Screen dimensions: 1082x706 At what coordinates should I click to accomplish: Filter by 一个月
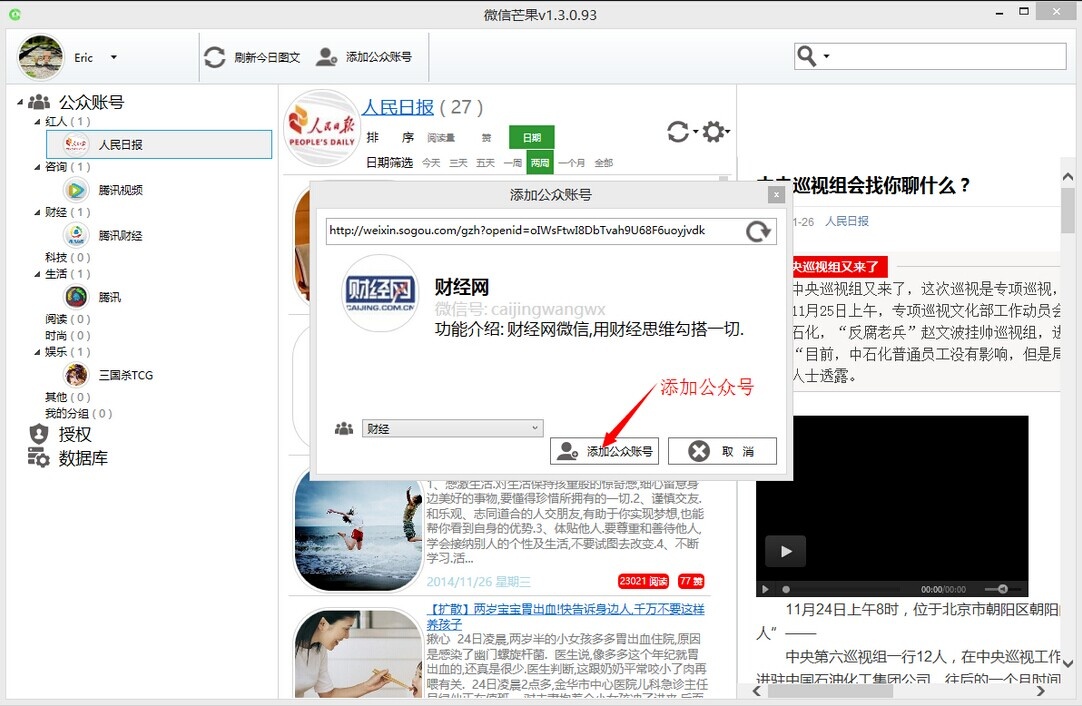tap(571, 163)
